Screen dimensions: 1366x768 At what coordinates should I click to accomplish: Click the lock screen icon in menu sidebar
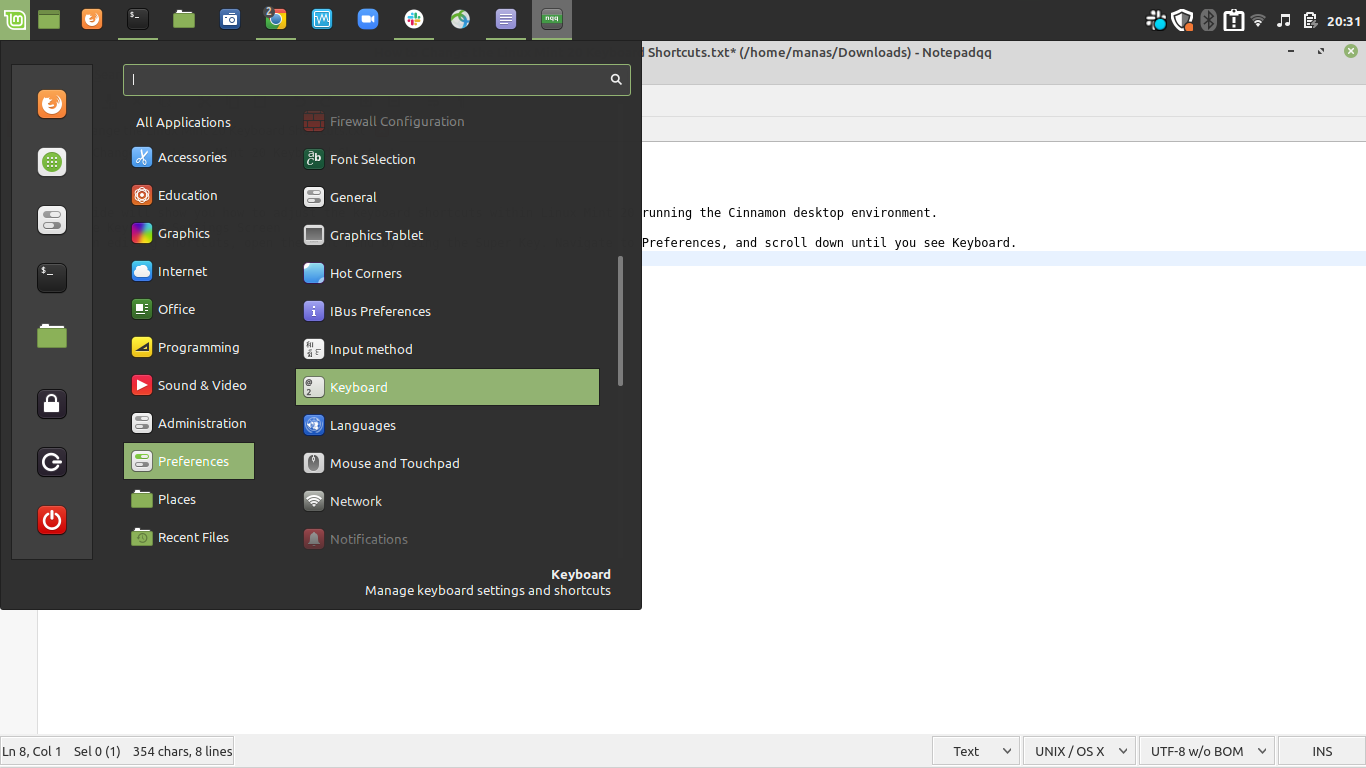(x=52, y=404)
